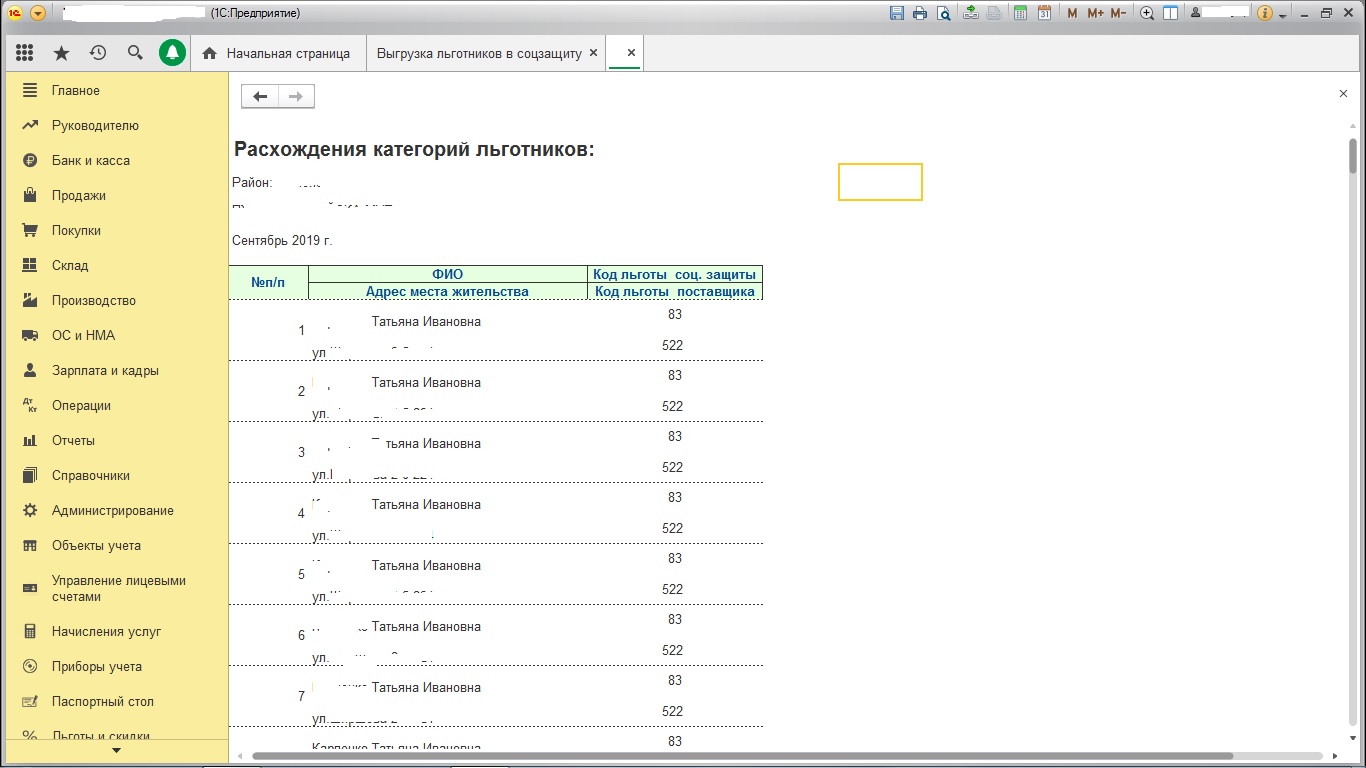This screenshot has width=1366, height=768.
Task: Open the Начисления услуг section
Action: click(x=115, y=631)
